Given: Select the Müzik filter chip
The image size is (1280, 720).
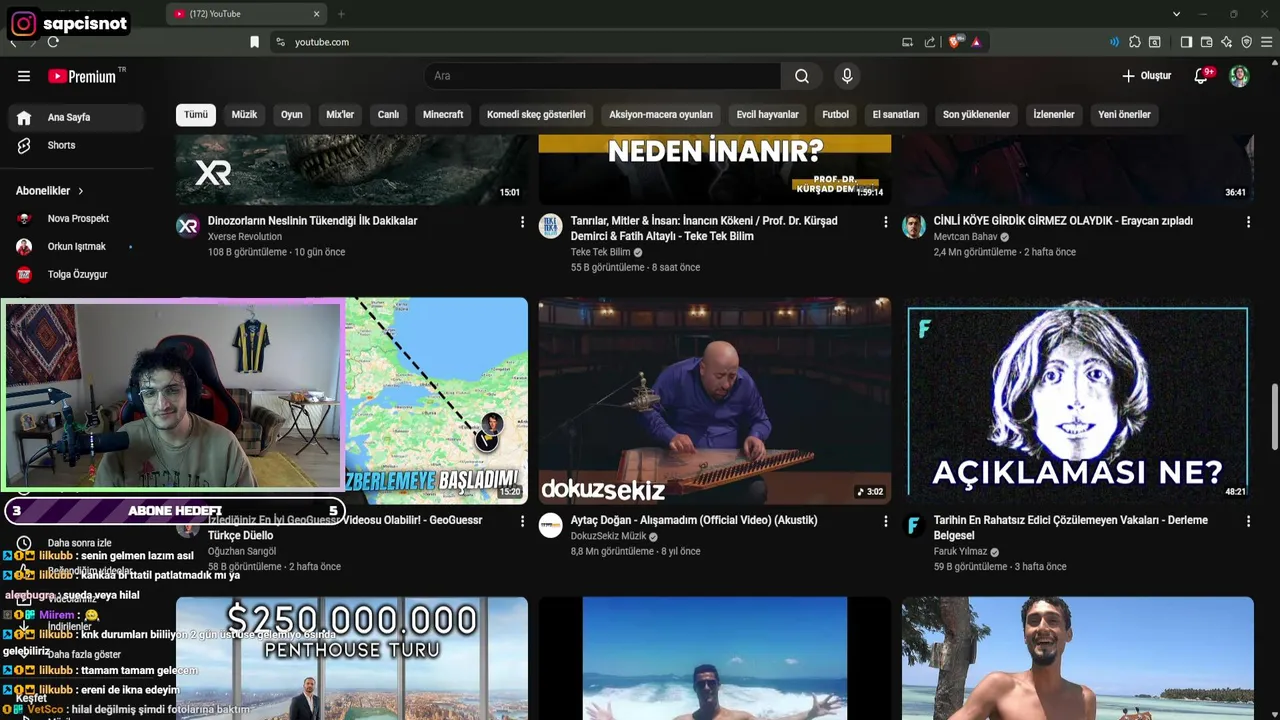Looking at the screenshot, I should (x=244, y=115).
